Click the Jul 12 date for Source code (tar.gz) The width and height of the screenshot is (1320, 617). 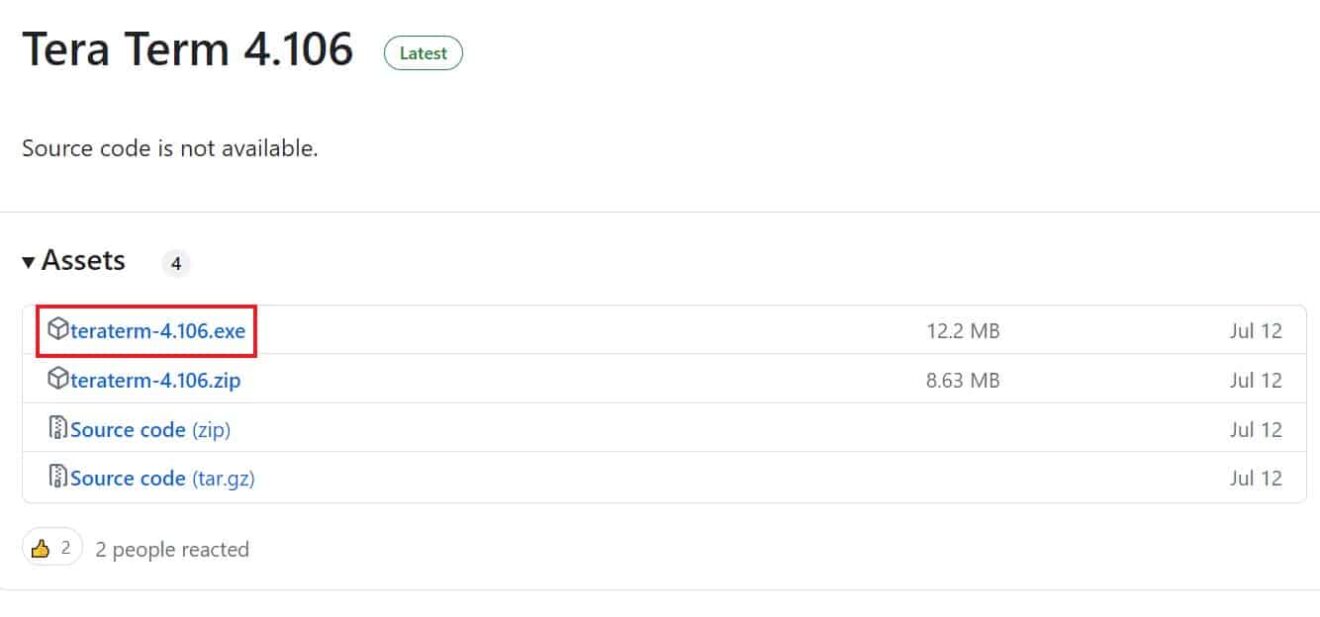pyautogui.click(x=1255, y=478)
